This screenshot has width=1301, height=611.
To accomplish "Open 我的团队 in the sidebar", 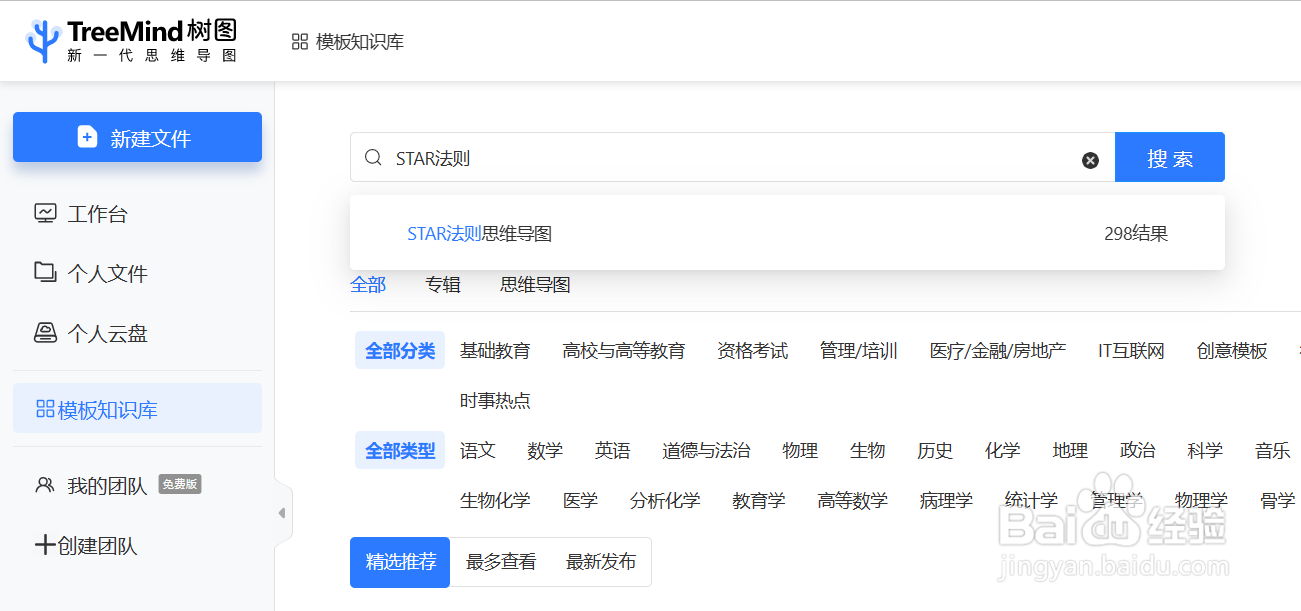I will (107, 486).
